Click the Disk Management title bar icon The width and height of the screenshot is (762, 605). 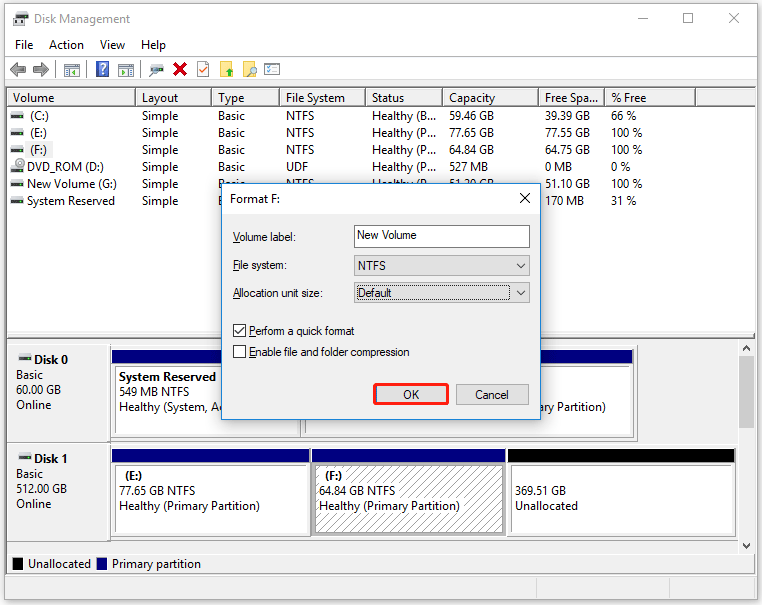point(20,19)
